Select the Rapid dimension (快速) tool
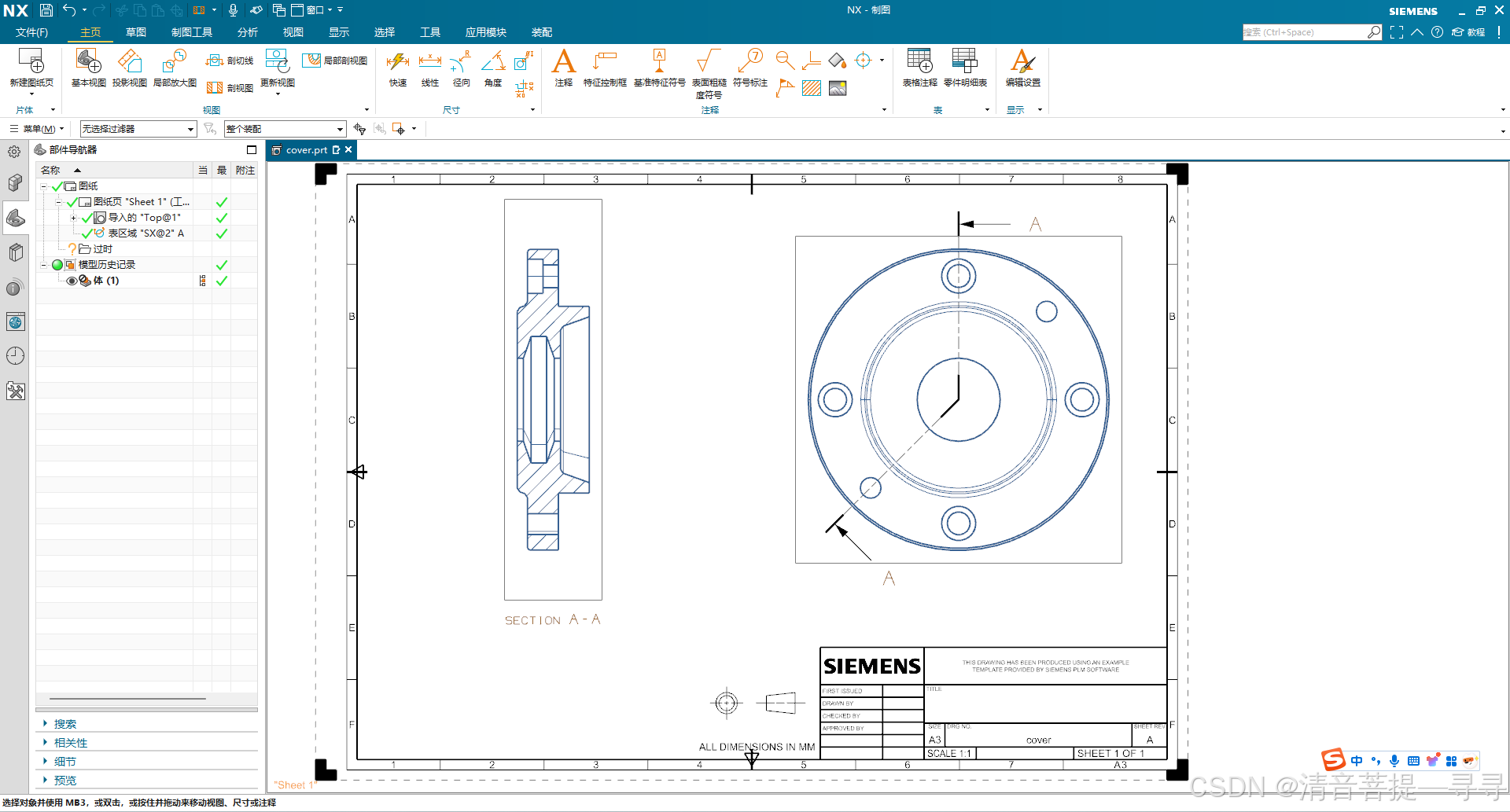This screenshot has height=812, width=1510. tap(398, 68)
